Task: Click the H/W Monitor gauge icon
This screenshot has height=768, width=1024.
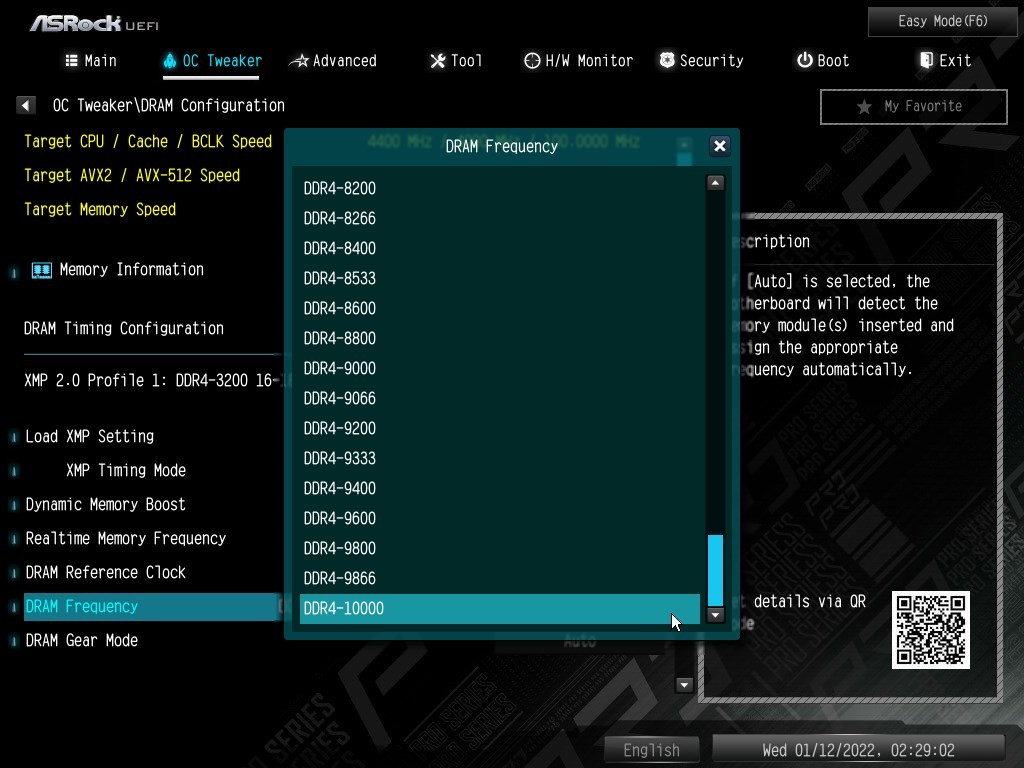Action: click(532, 61)
